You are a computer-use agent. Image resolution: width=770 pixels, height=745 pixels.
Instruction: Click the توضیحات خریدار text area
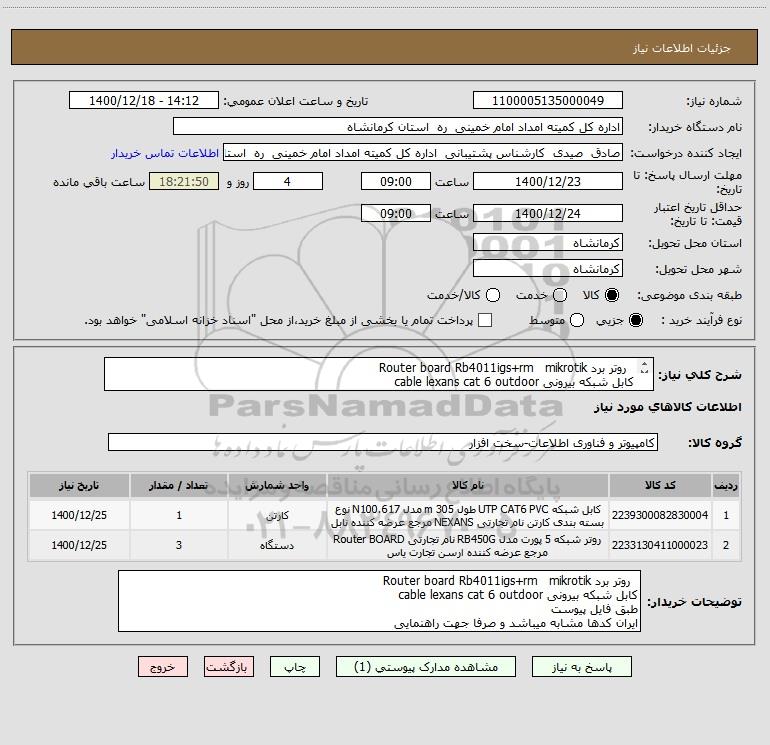[x=379, y=601]
